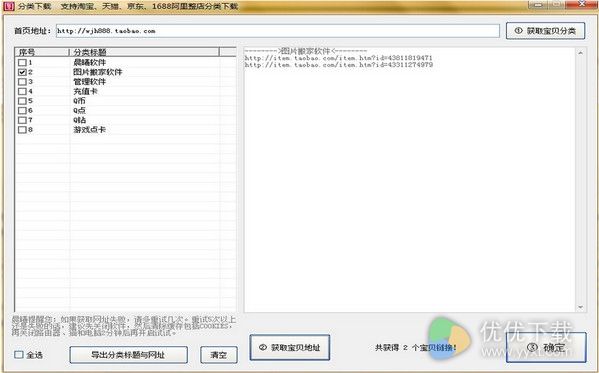Select the Q钻 row in category list
The height and width of the screenshot is (373, 599).
(125, 120)
